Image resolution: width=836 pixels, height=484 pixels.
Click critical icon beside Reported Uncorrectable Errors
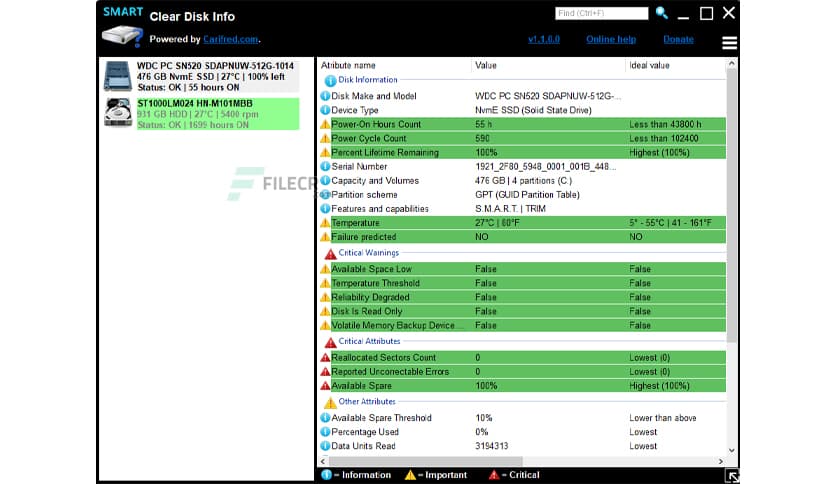325,372
